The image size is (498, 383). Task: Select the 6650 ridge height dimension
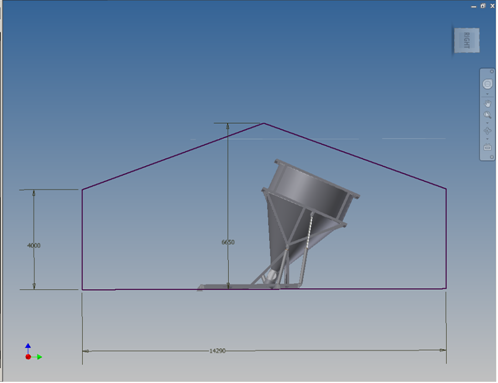pyautogui.click(x=228, y=242)
